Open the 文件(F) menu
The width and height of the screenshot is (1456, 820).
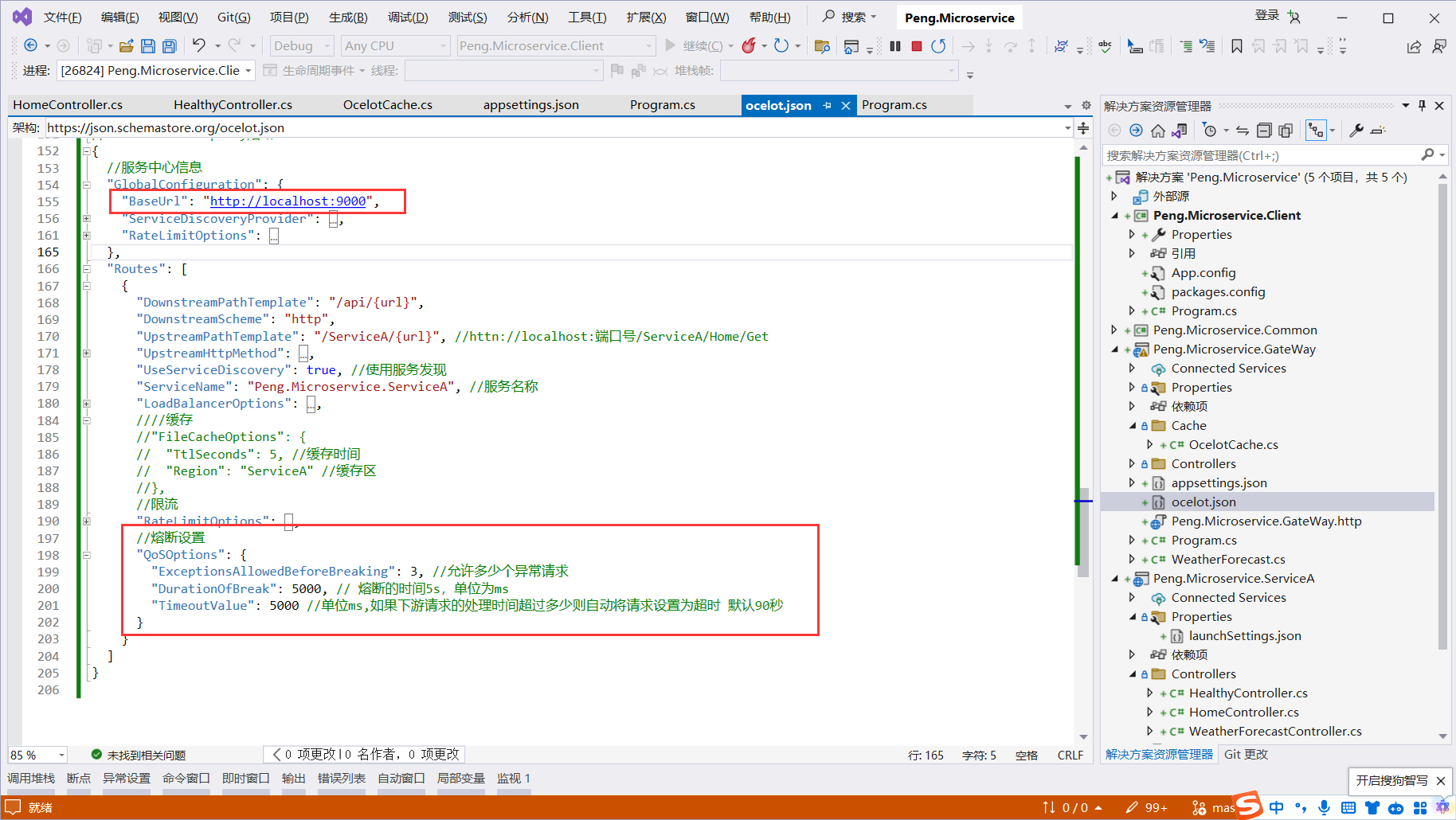[62, 18]
